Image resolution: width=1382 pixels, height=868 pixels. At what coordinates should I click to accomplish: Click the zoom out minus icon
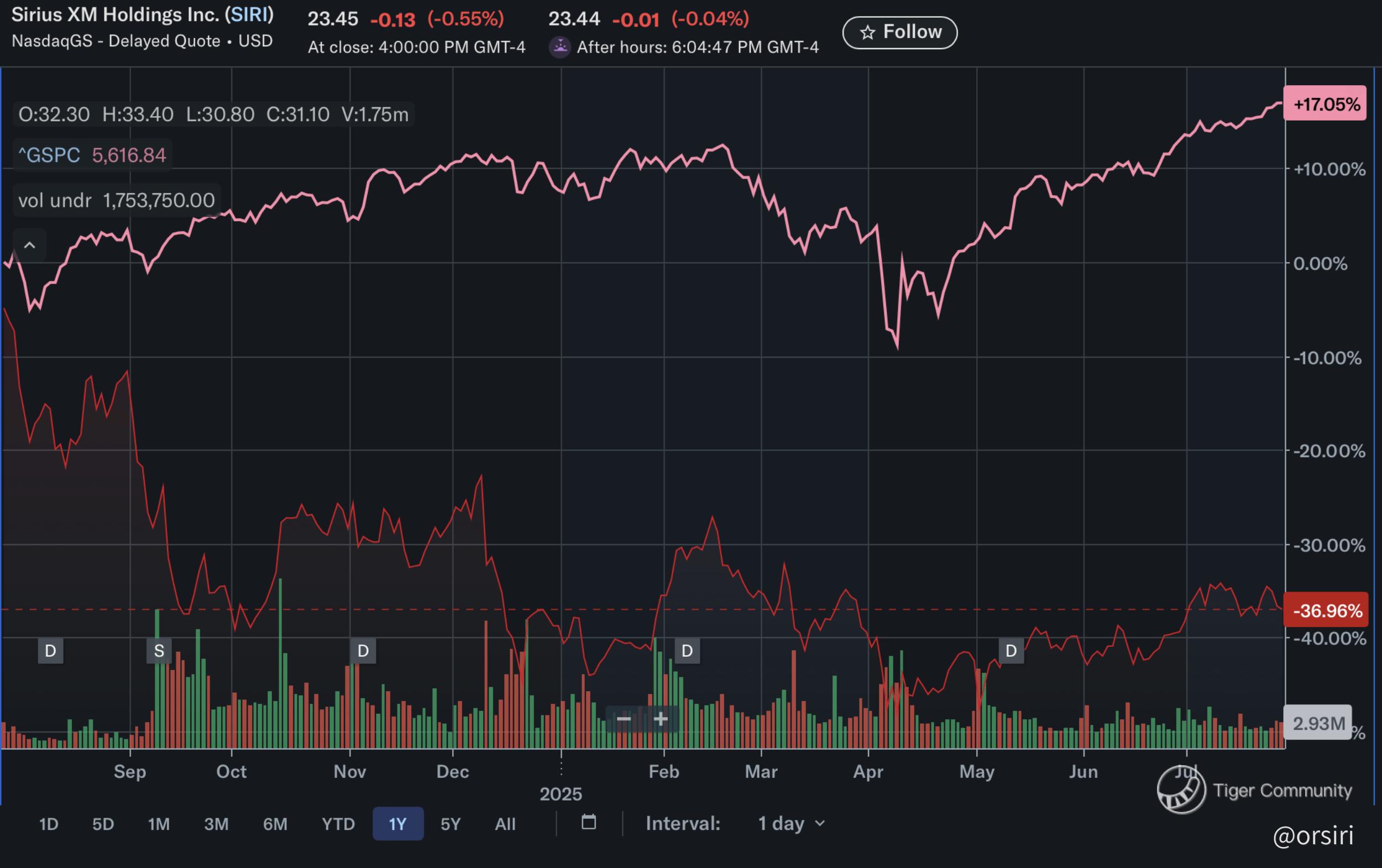[x=624, y=719]
